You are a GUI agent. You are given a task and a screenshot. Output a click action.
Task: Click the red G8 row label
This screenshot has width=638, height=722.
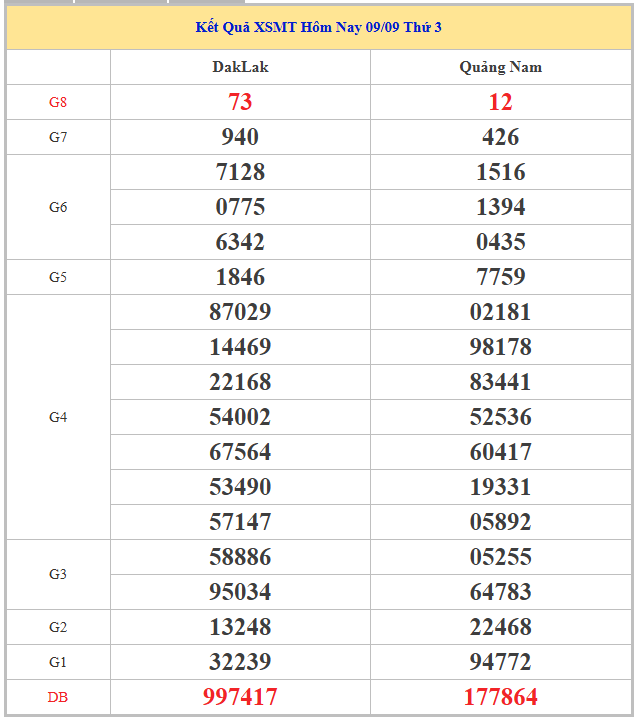pos(58,102)
